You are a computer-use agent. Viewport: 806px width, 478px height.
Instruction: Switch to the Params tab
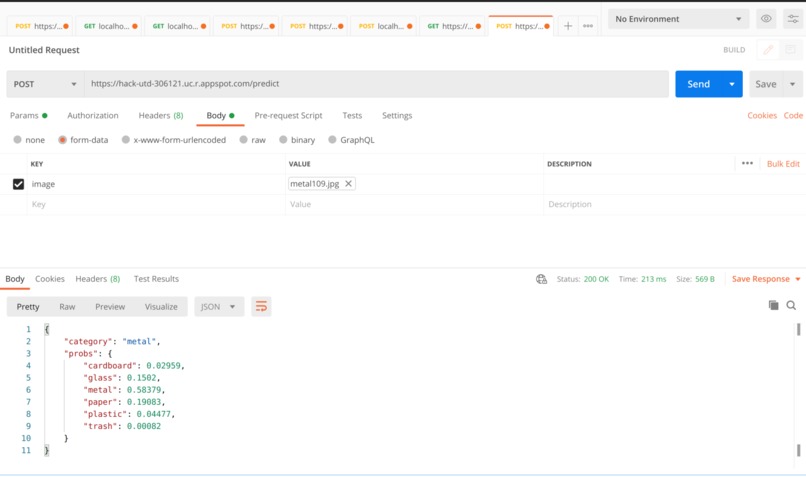[x=29, y=116]
